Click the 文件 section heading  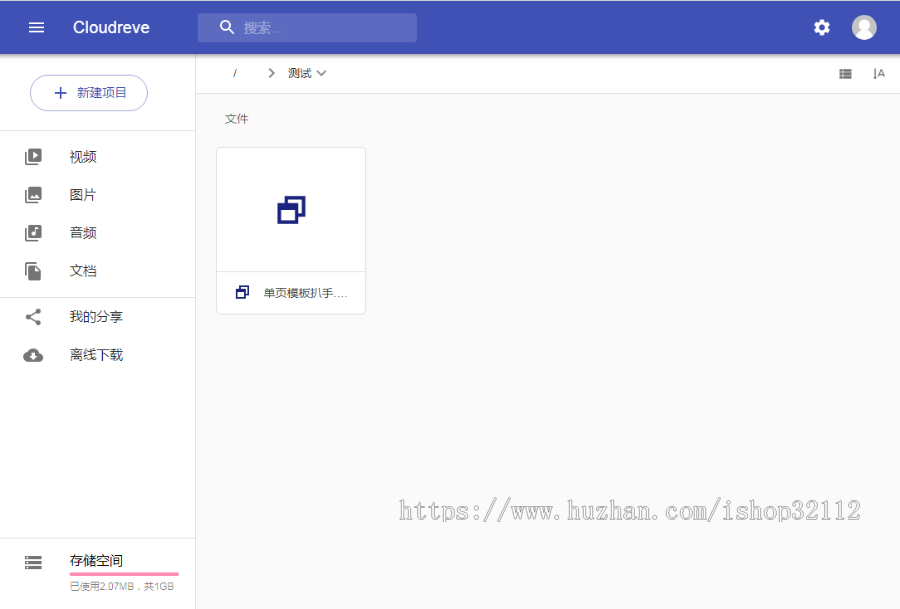[x=236, y=119]
